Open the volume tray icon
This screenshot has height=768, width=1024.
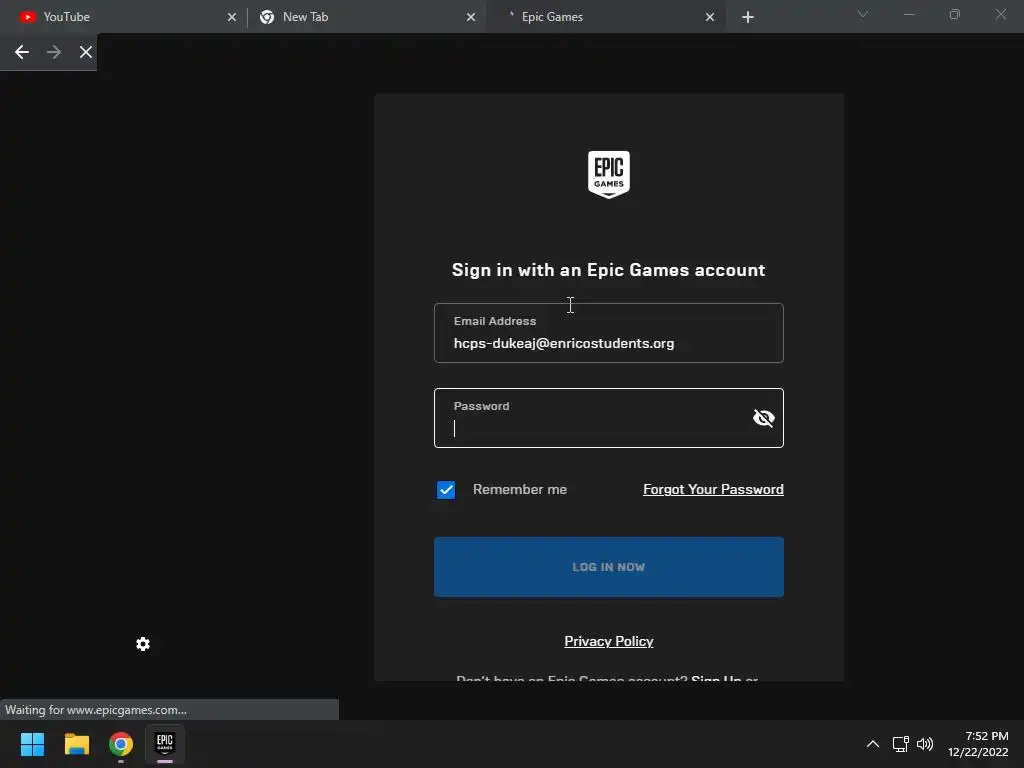pos(925,744)
